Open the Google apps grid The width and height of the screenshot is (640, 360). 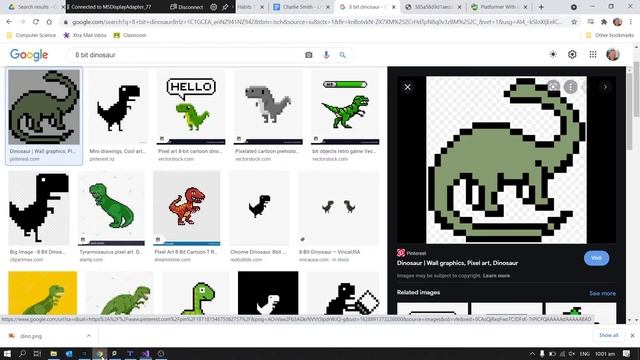(593, 54)
